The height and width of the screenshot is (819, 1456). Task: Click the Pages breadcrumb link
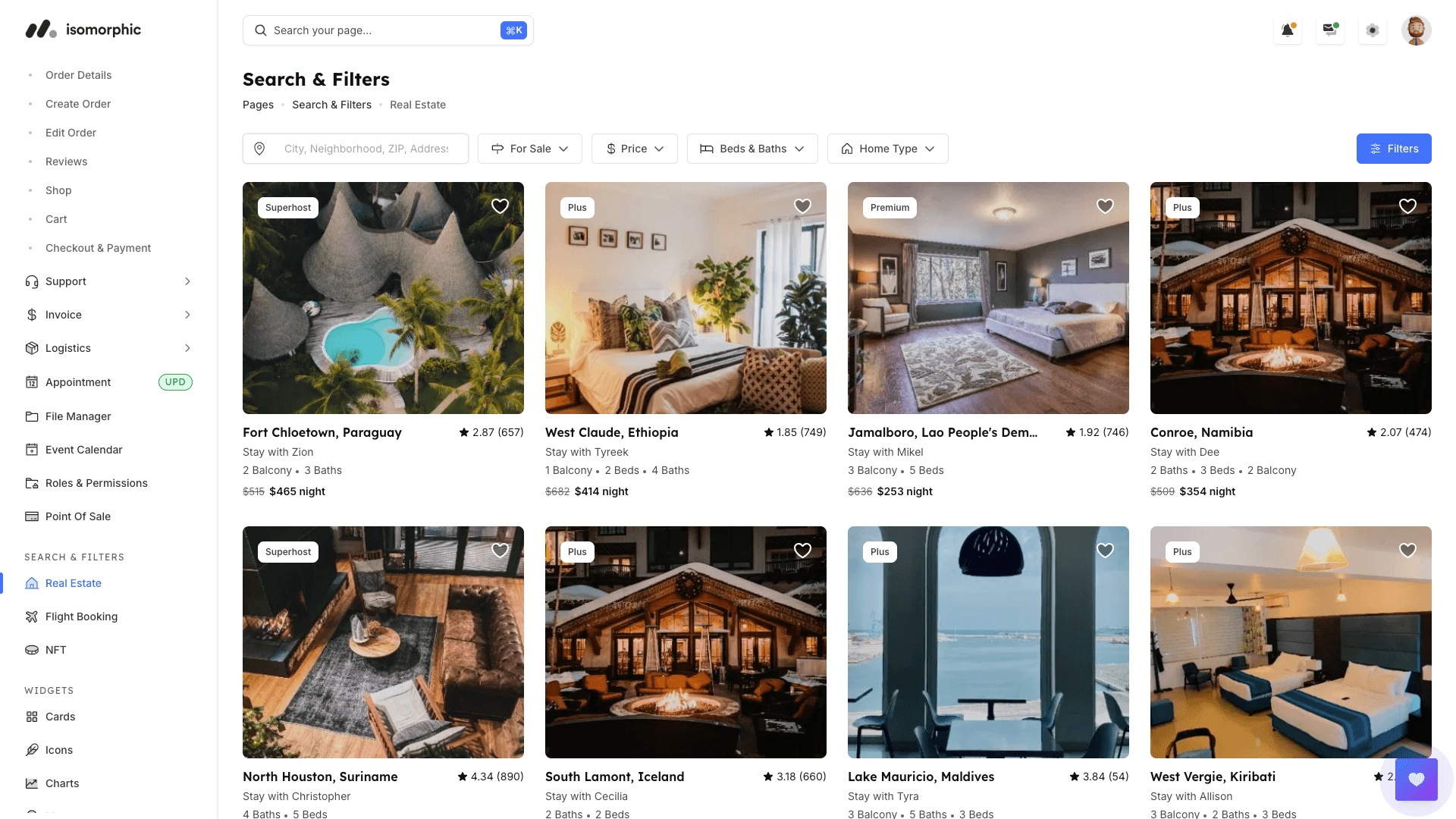tap(258, 105)
